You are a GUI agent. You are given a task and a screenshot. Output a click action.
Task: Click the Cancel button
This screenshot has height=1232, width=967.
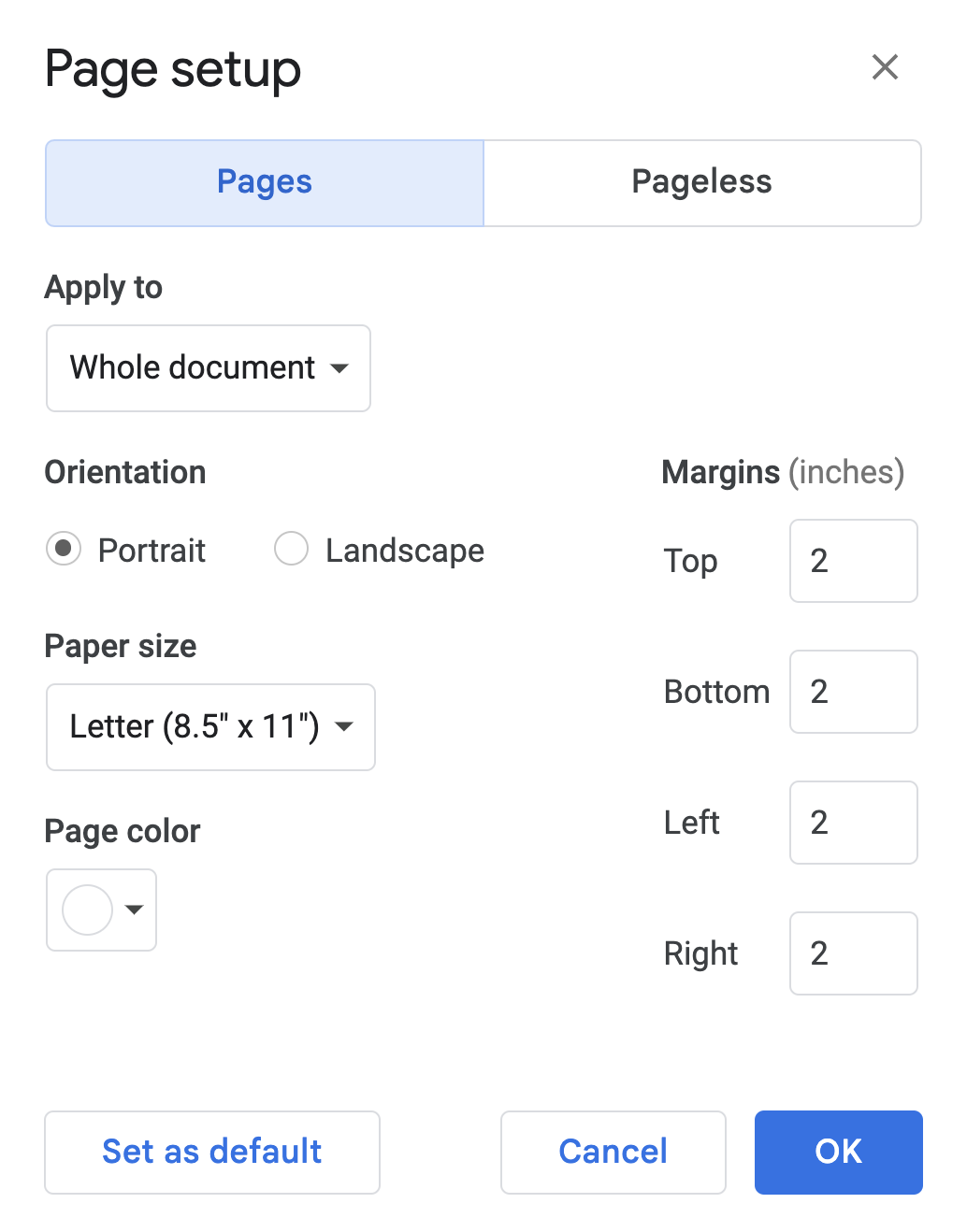pyautogui.click(x=613, y=1153)
